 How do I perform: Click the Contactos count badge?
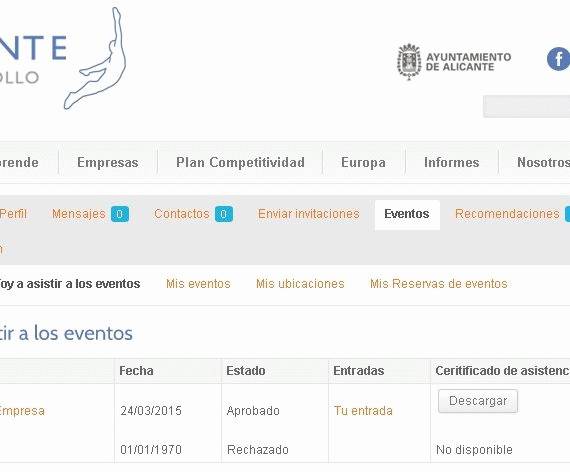click(x=224, y=214)
